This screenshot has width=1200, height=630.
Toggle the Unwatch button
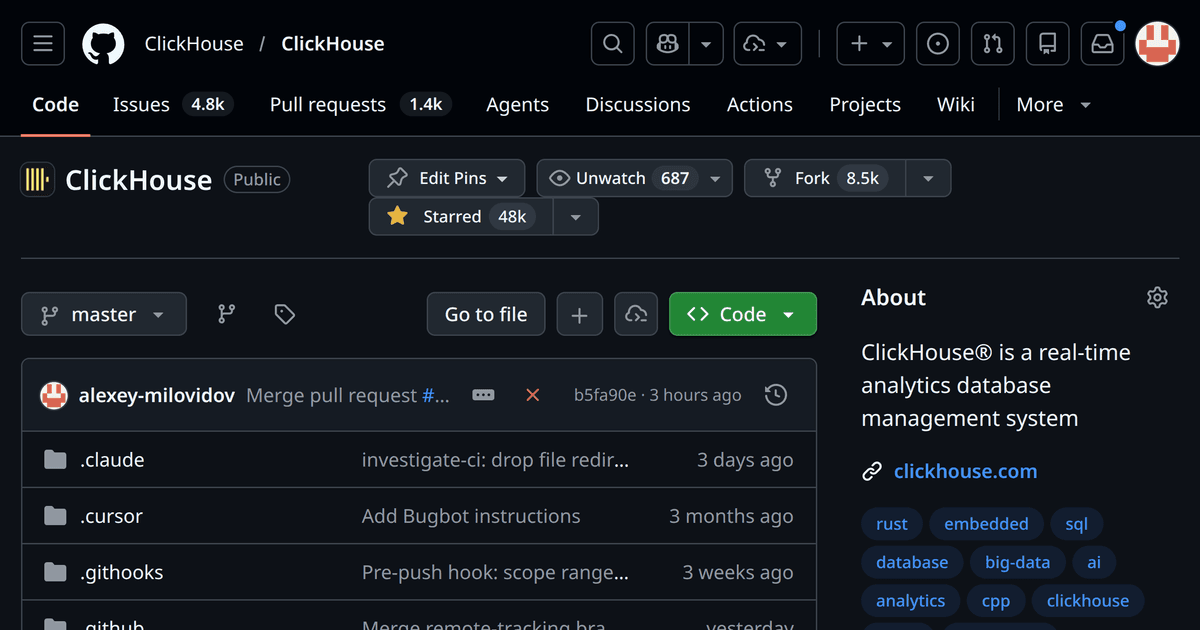click(x=618, y=178)
